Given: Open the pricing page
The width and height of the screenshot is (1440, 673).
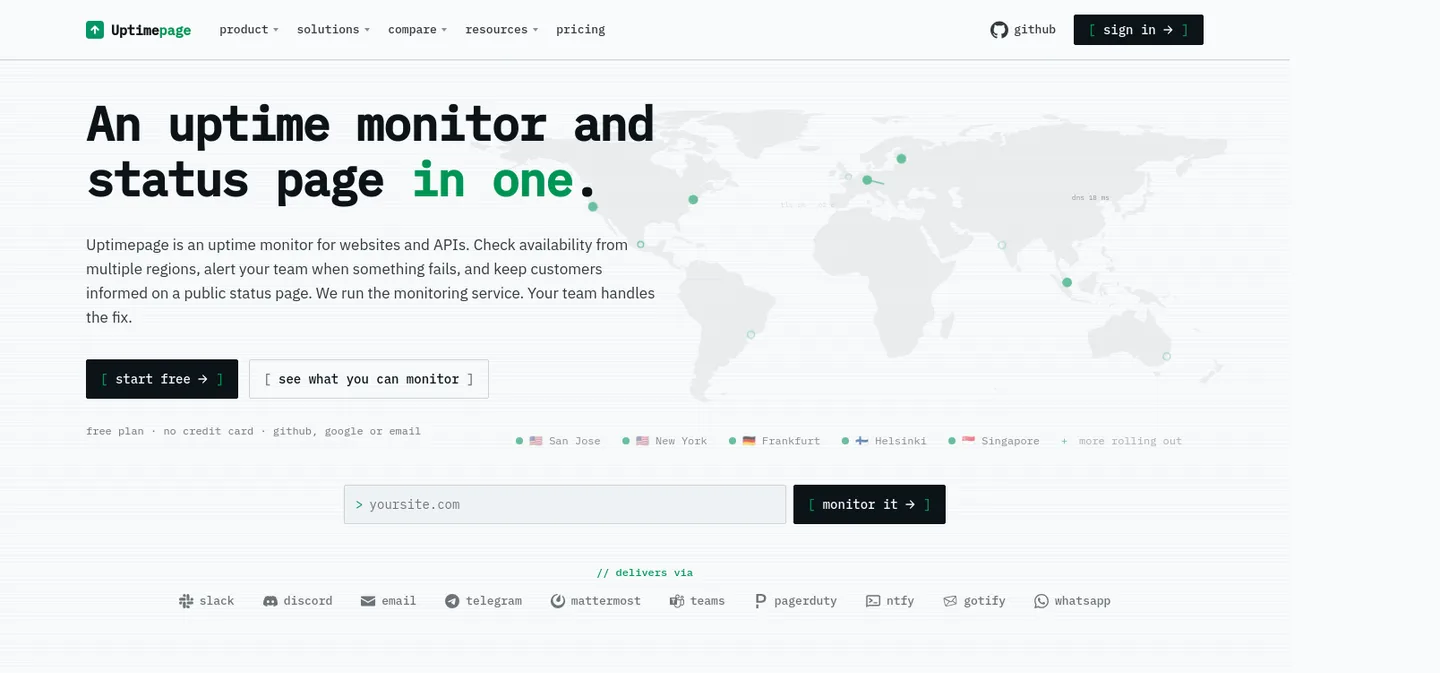Looking at the screenshot, I should pyautogui.click(x=581, y=30).
